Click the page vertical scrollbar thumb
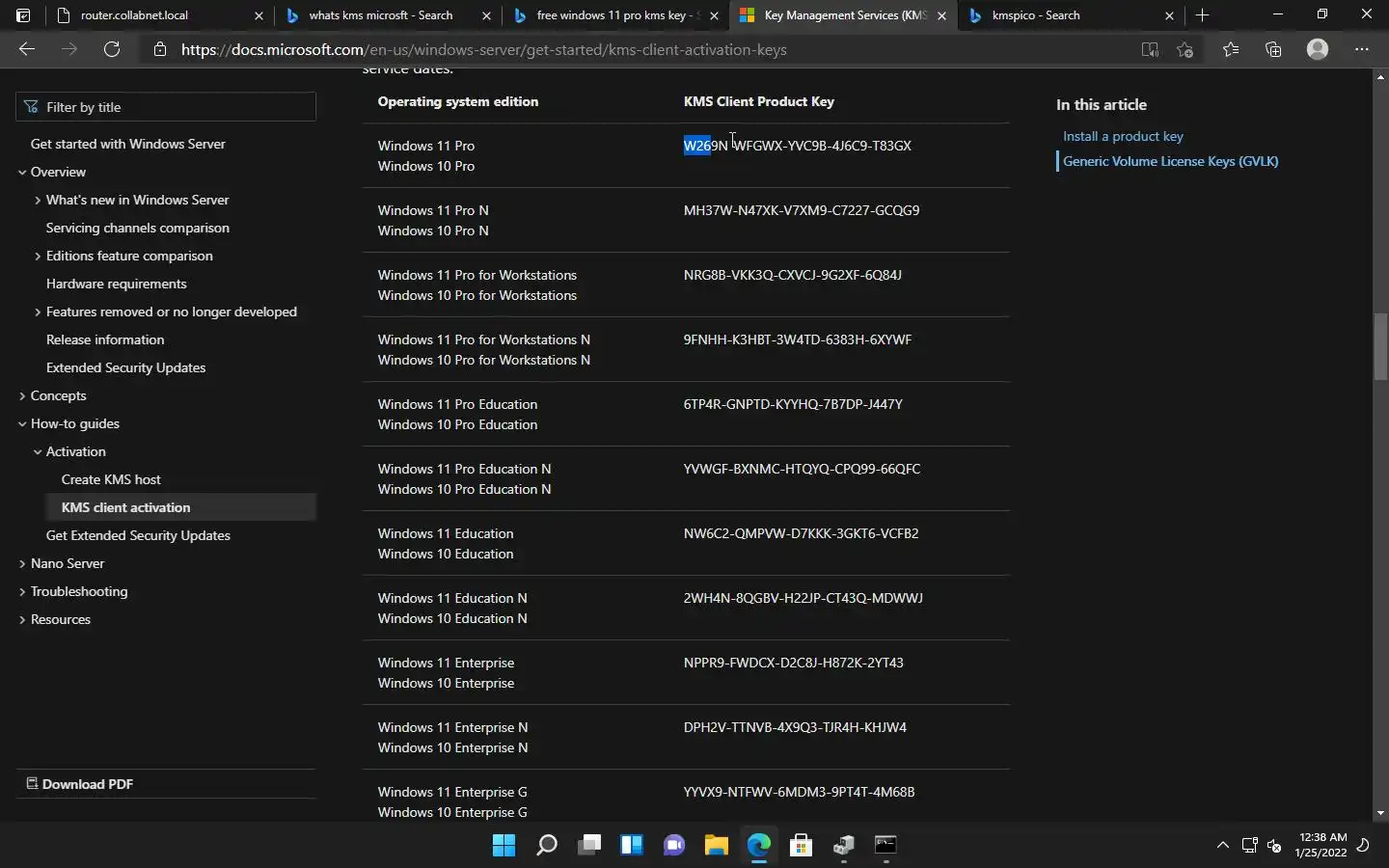The width and height of the screenshot is (1389, 868). [x=1380, y=347]
